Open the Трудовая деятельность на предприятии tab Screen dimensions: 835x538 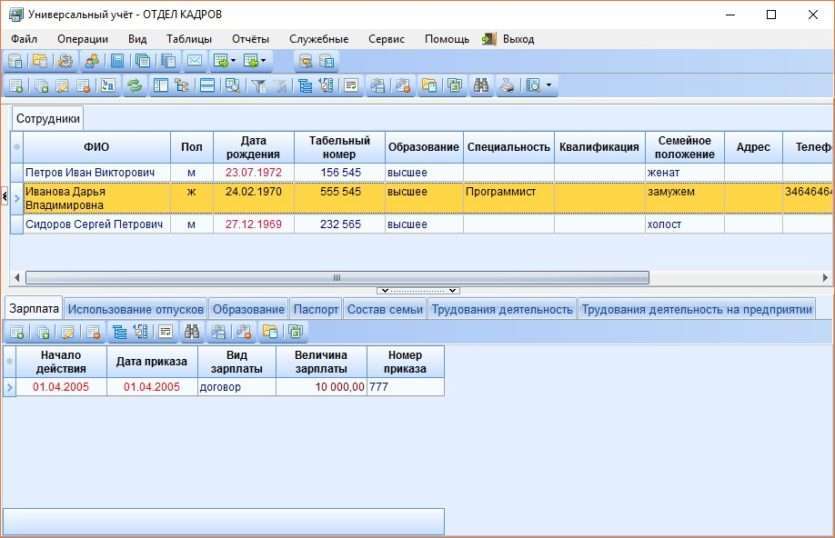pyautogui.click(x=697, y=309)
